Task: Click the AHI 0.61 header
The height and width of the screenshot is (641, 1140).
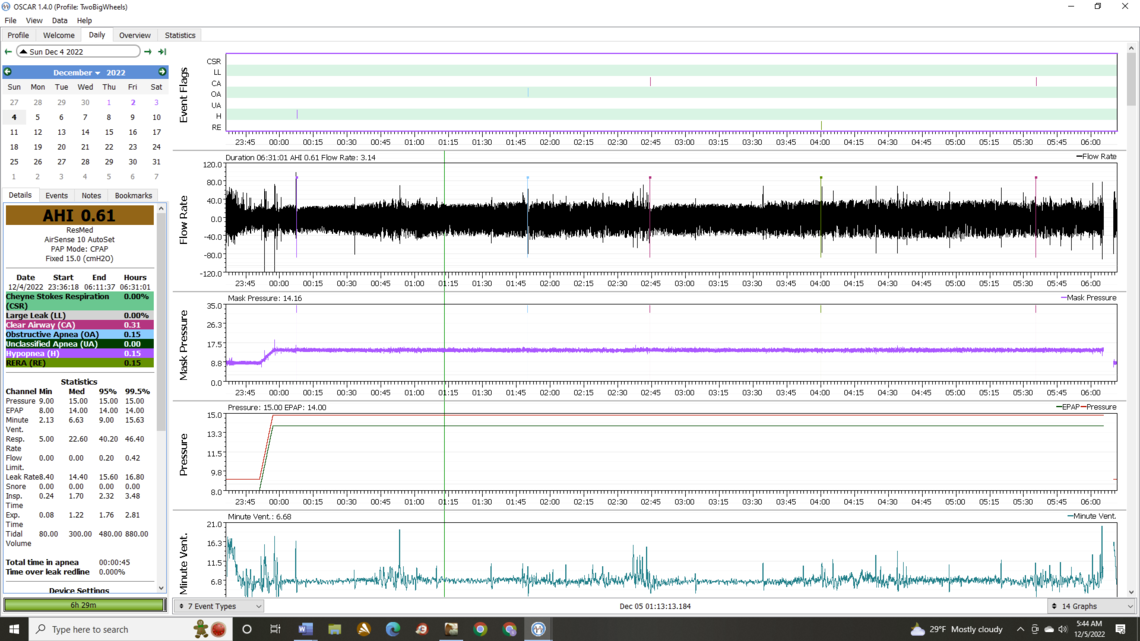Action: (x=79, y=215)
